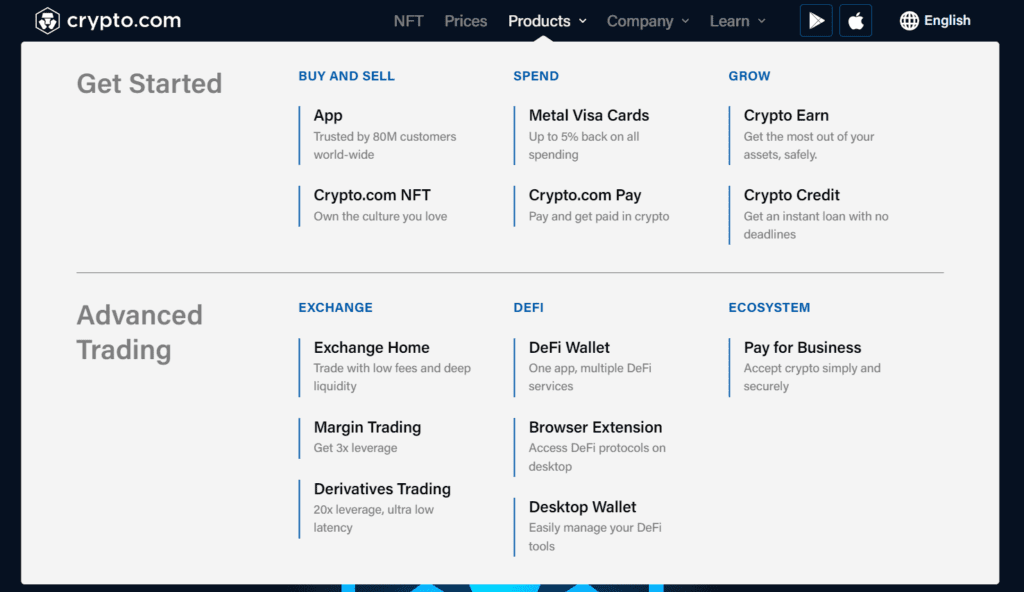Click the ECOSYSTEM section heading
This screenshot has height=592, width=1024.
coord(769,307)
